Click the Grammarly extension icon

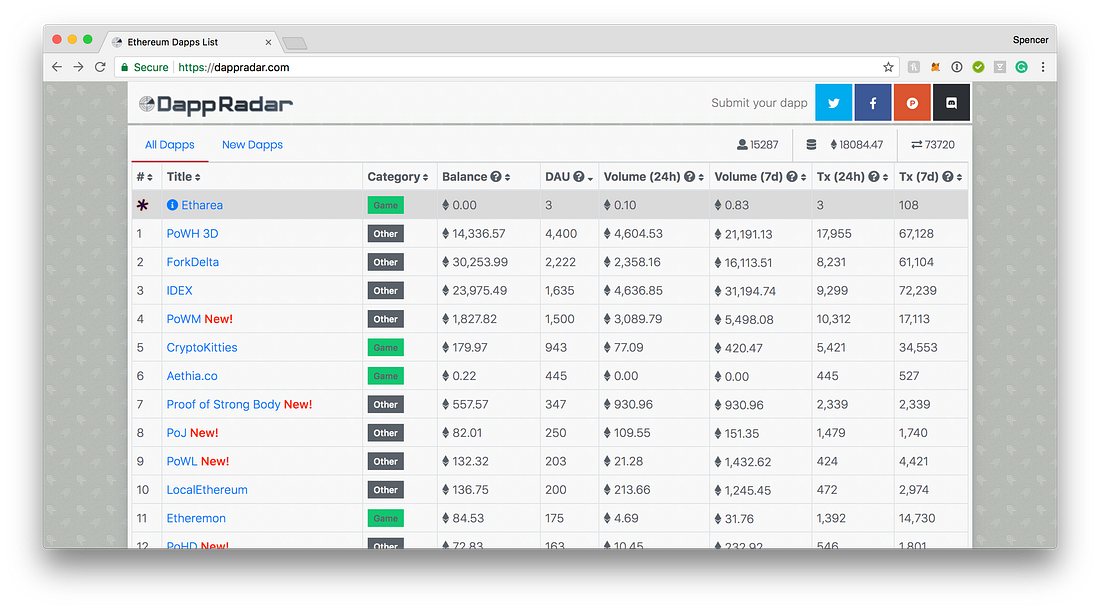1021,67
